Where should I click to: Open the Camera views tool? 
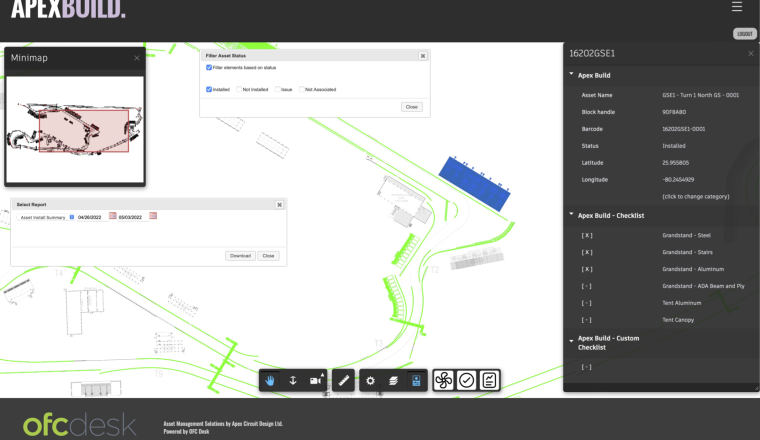(x=316, y=381)
